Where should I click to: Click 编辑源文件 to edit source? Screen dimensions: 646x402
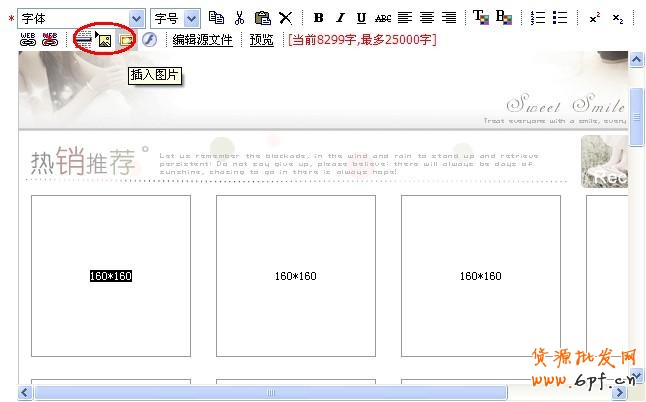pos(202,40)
